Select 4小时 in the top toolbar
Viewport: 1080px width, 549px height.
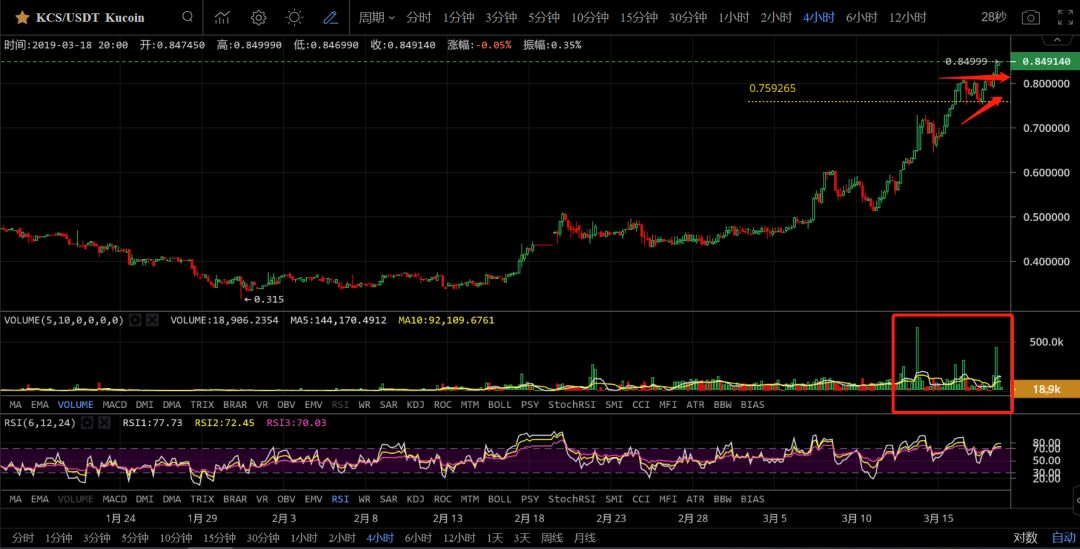tap(819, 17)
